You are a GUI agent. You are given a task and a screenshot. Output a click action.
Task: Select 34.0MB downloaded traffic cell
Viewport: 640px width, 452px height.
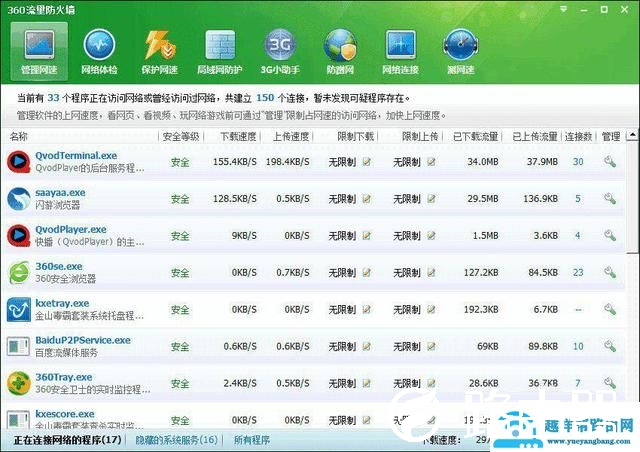click(x=483, y=162)
